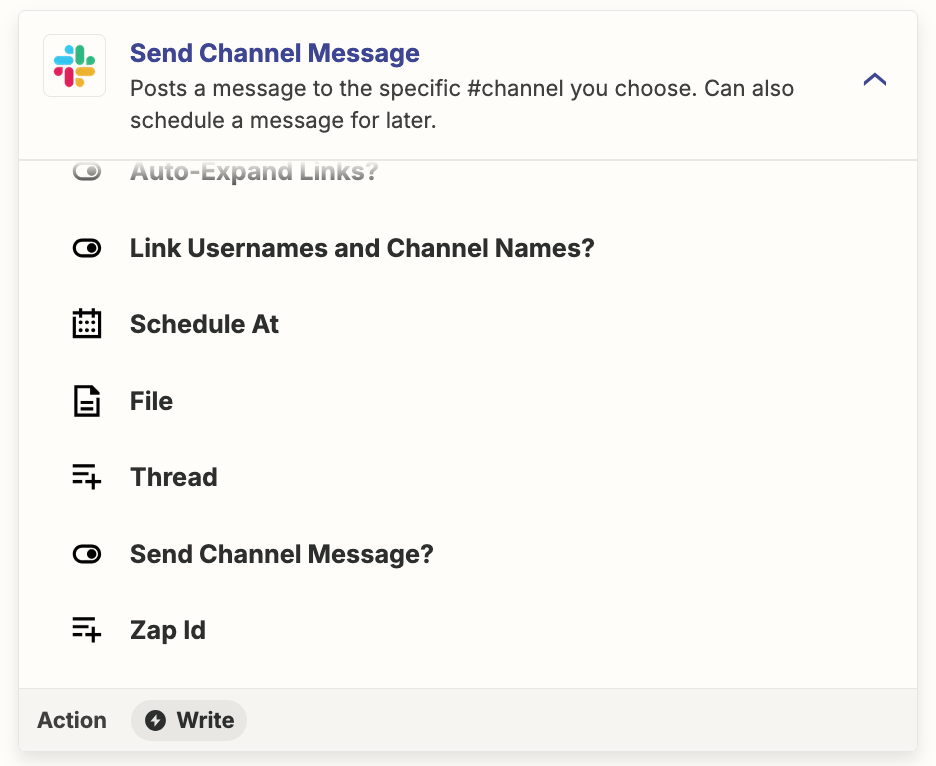
Task: Click the File document icon
Action: pos(87,401)
